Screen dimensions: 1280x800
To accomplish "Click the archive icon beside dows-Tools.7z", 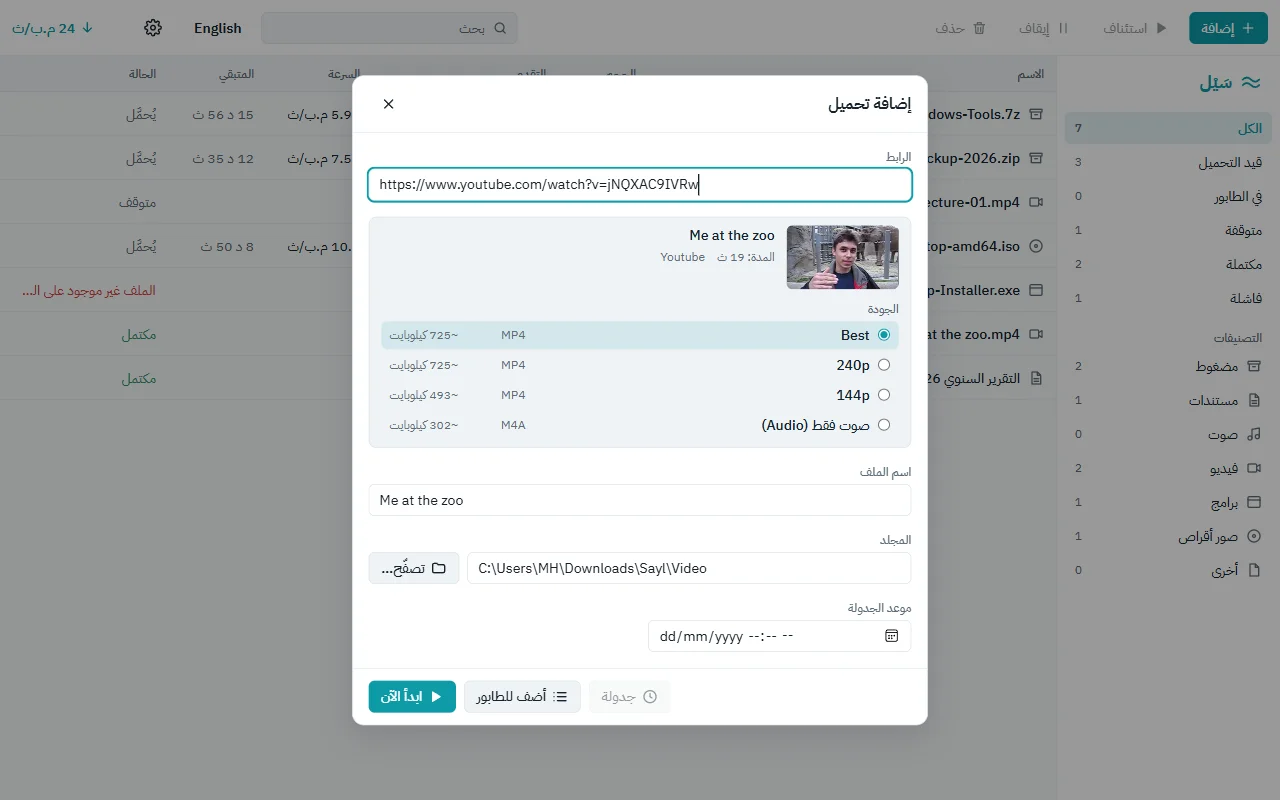I will click(x=1036, y=114).
